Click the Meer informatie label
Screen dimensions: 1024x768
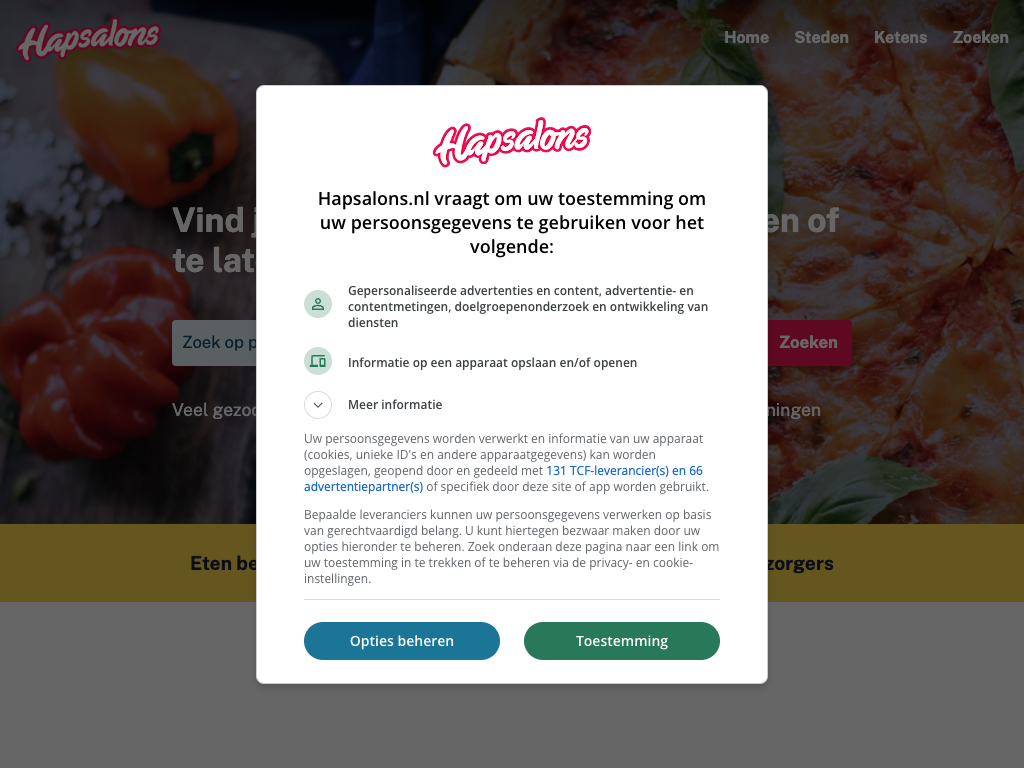coord(395,405)
